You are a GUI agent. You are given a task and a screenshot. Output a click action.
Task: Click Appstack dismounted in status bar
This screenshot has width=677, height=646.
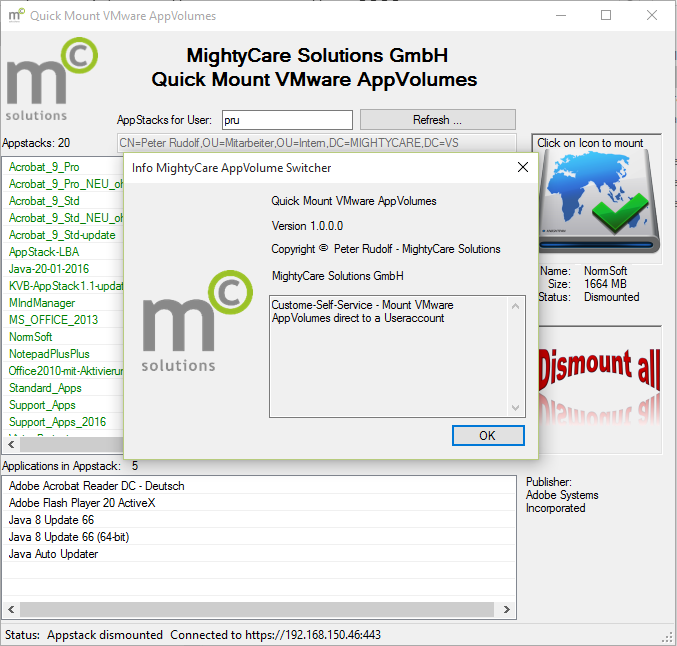[x=105, y=635]
